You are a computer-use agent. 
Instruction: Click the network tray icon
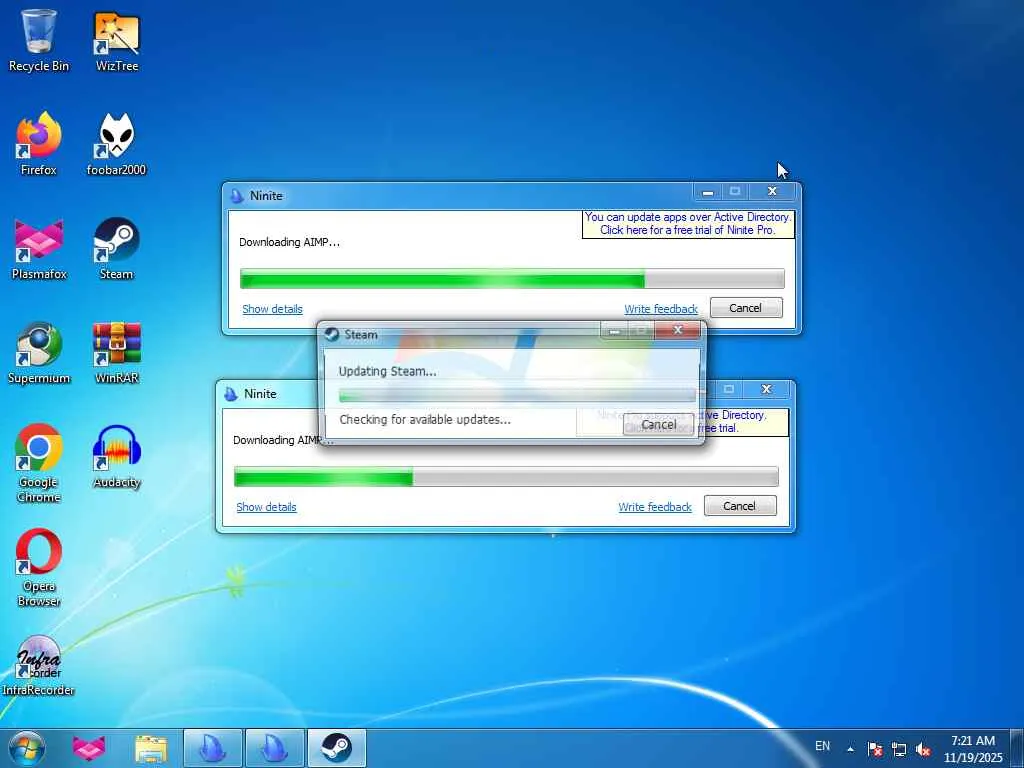pyautogui.click(x=899, y=749)
